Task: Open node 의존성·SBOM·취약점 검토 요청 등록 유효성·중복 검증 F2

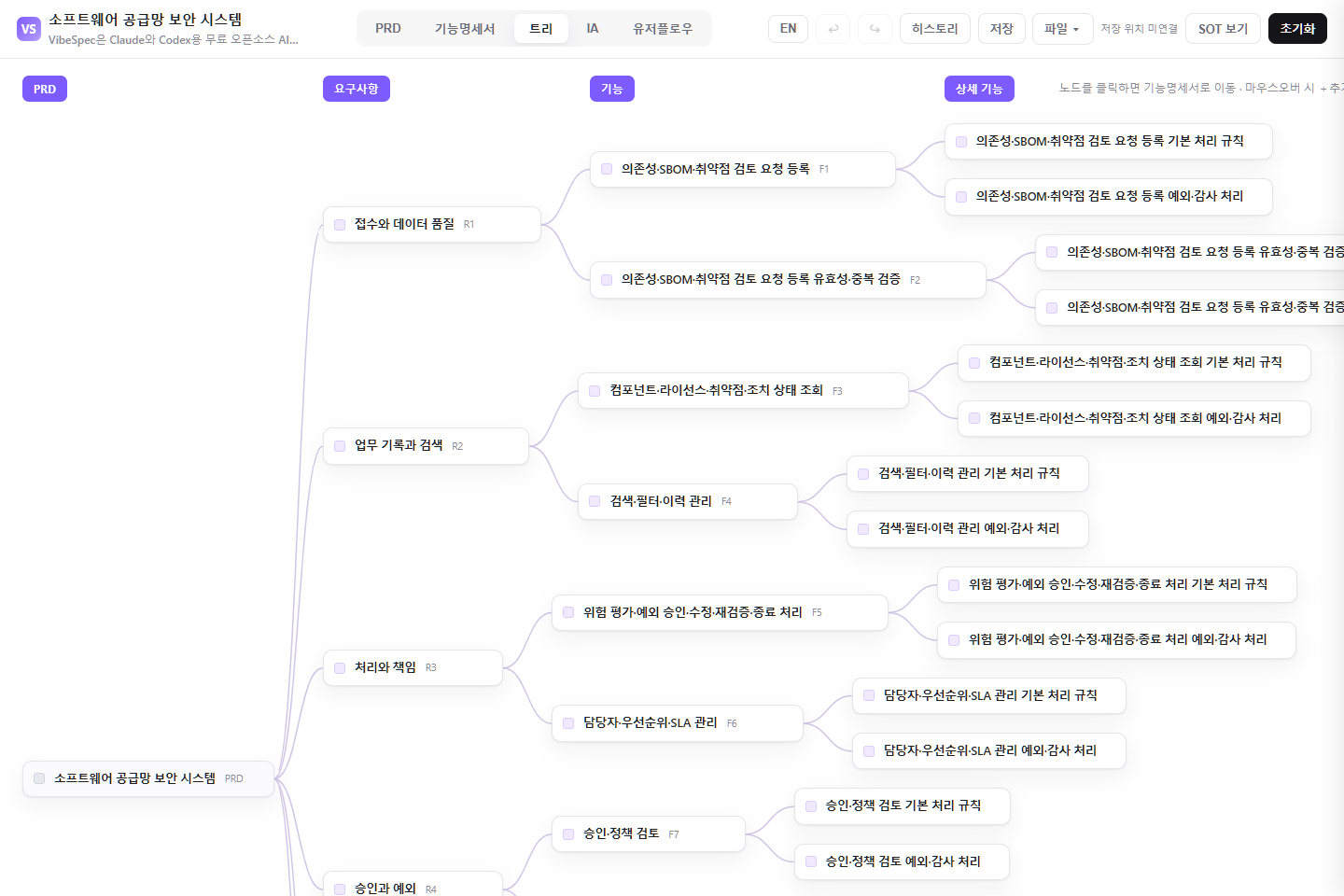Action: click(788, 280)
